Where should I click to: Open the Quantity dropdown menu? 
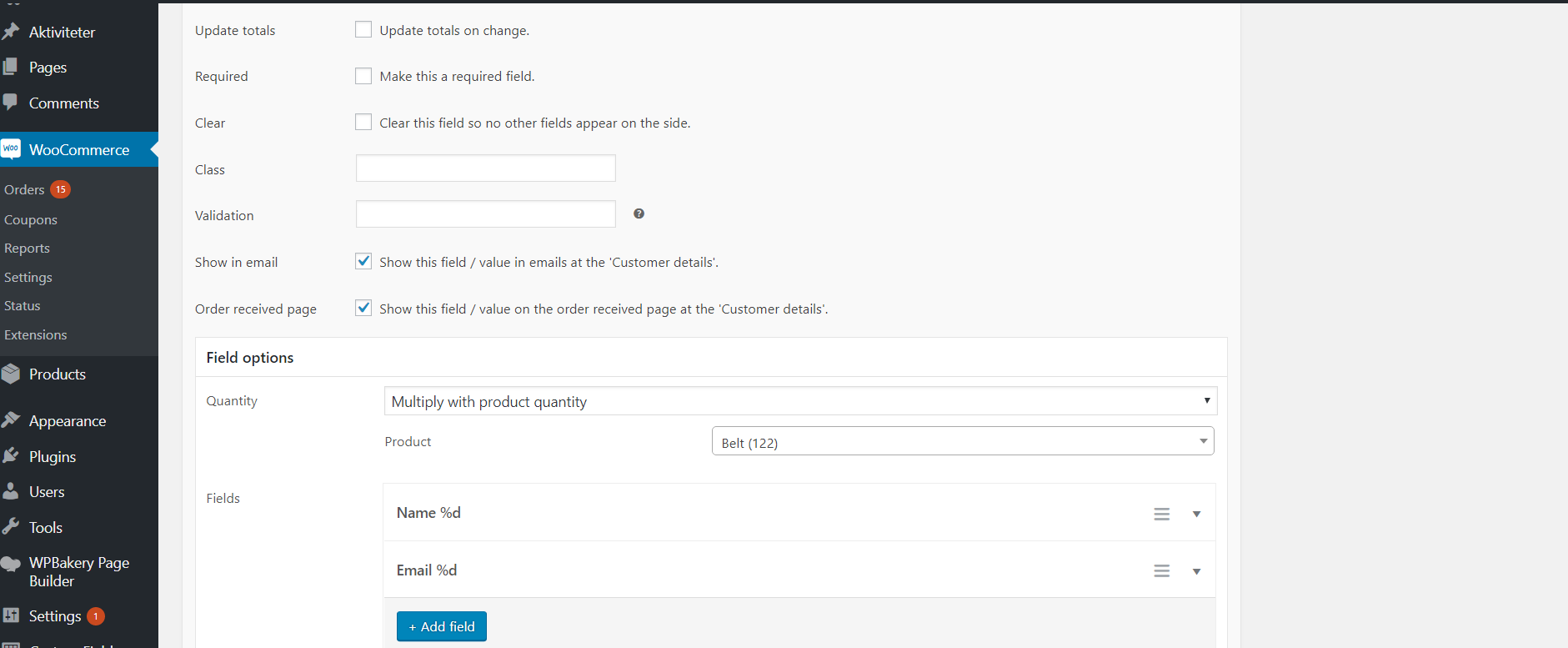click(799, 401)
